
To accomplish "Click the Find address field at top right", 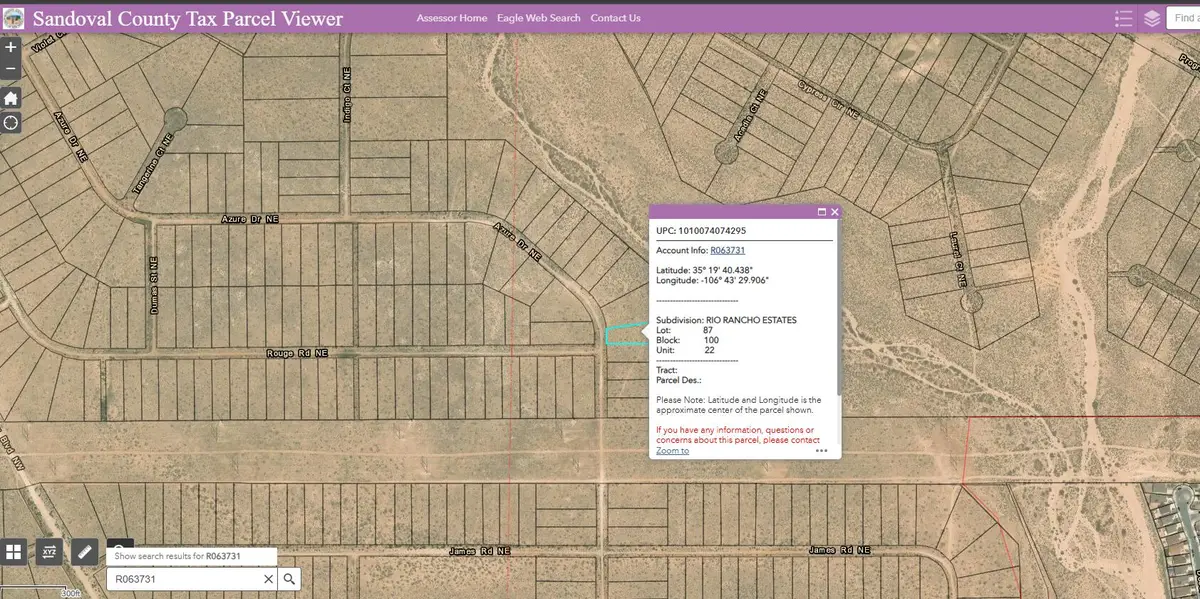I will click(x=1183, y=18).
